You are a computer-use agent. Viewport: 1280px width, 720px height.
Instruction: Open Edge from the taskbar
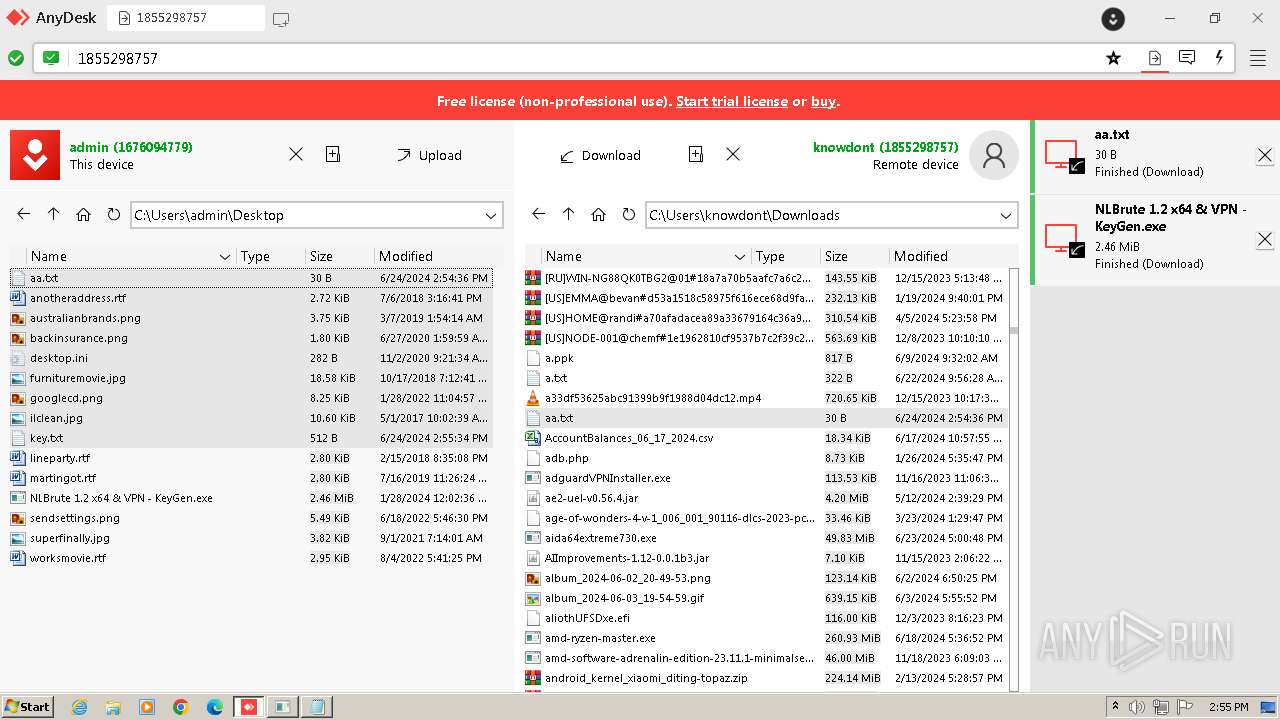[214, 707]
